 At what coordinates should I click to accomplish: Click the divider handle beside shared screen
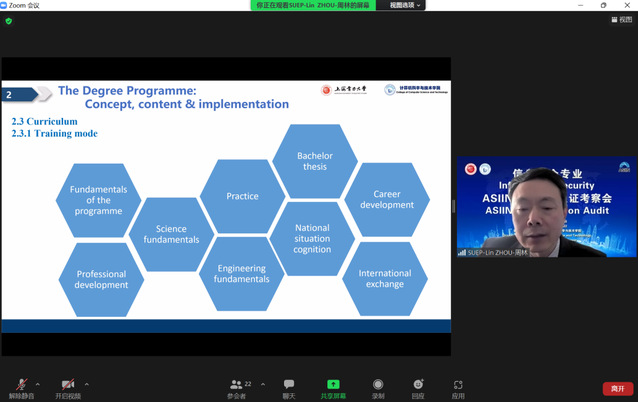point(453,207)
